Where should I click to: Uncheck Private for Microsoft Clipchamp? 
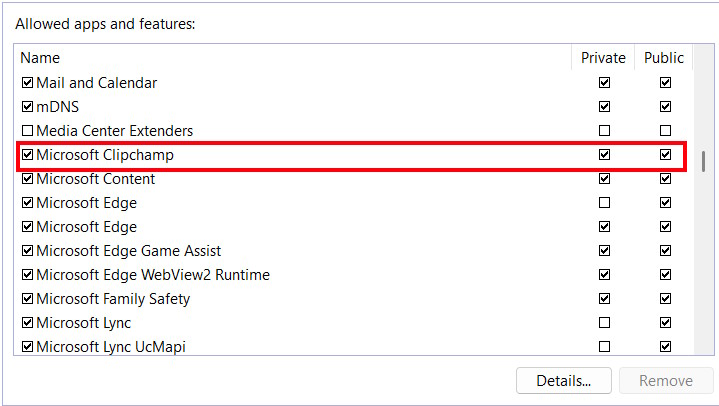[x=604, y=155]
